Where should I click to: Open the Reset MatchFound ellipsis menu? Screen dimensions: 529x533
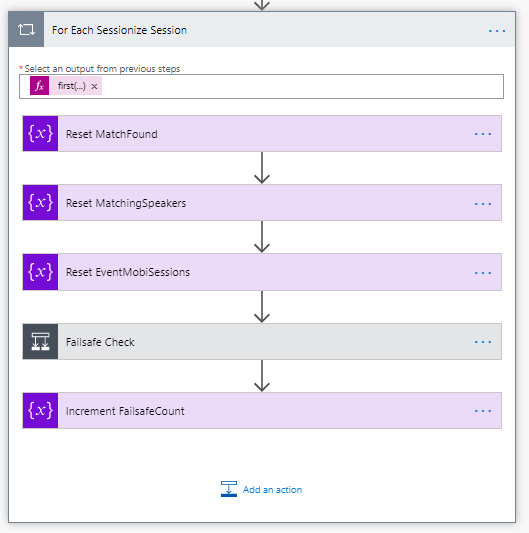[483, 134]
